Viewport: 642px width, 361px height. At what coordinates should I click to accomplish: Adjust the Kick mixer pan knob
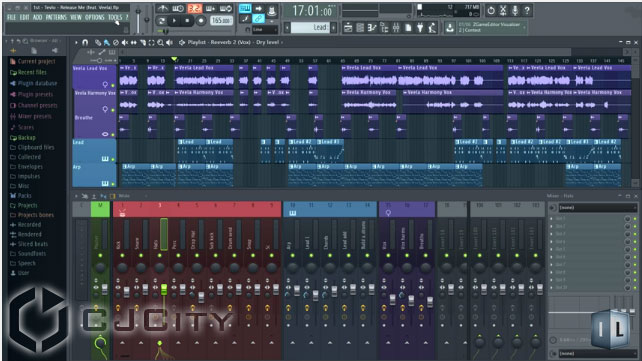coord(122,268)
